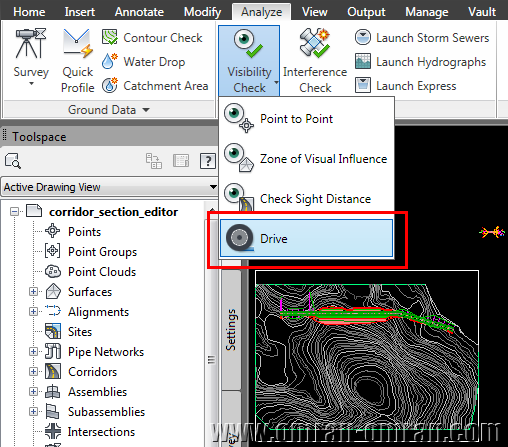Screen dimensions: 508x447
Task: Select Intersections tree item
Action: pos(101,432)
